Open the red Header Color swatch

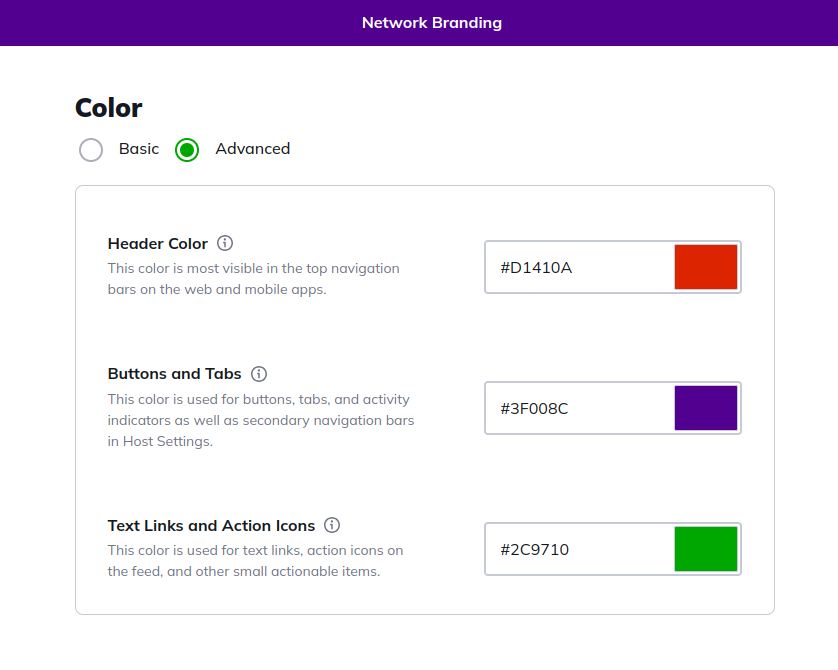coord(705,267)
